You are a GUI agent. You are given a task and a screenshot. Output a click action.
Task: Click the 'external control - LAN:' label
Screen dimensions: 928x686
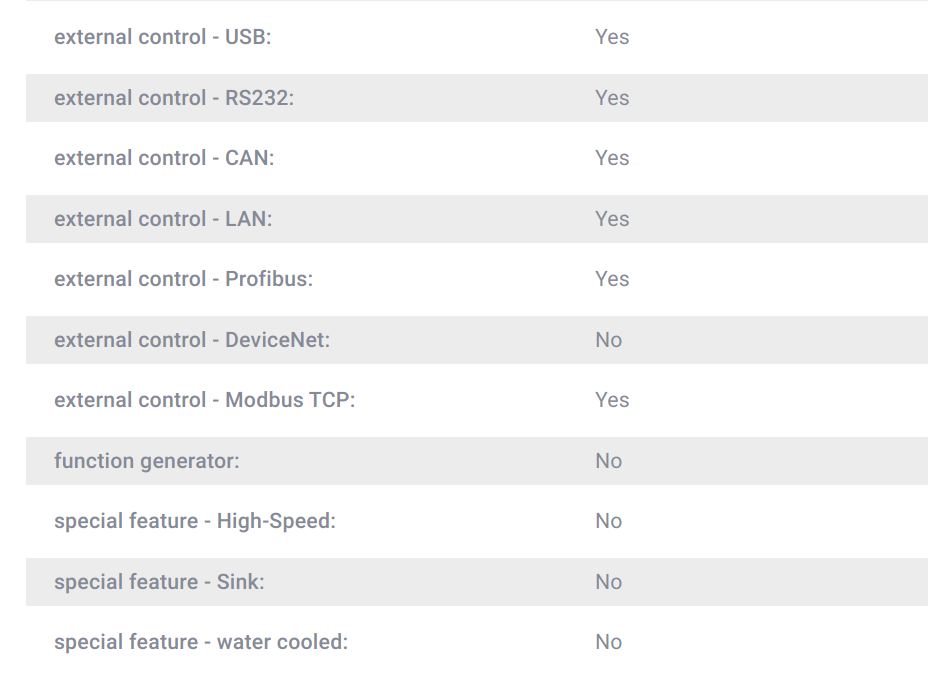(163, 219)
